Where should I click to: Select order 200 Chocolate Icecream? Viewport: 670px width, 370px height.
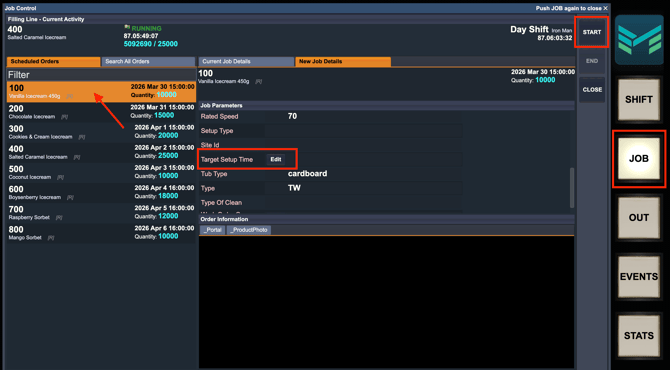click(x=101, y=112)
